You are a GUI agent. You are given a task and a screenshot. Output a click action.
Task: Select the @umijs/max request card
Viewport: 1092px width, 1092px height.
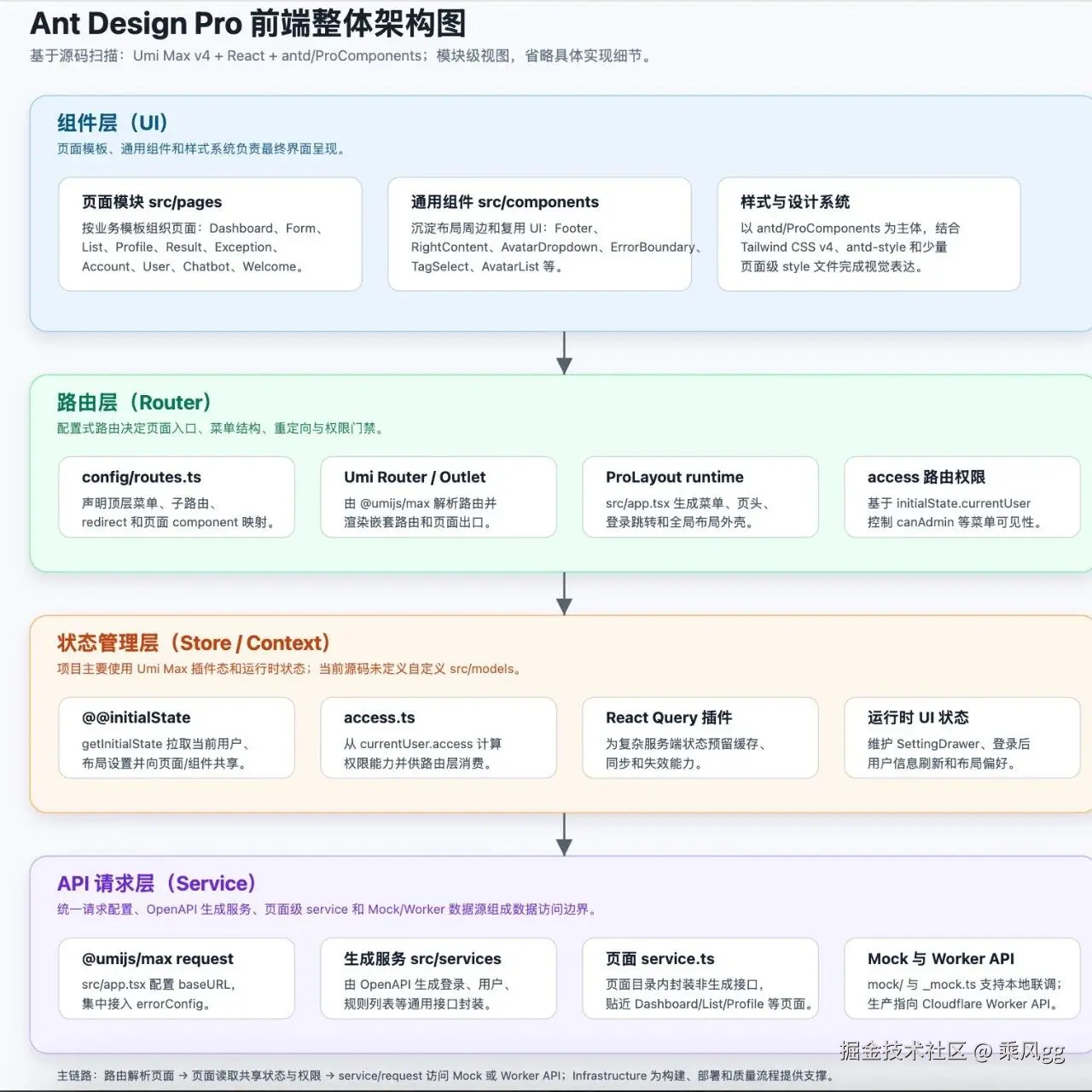(177, 979)
